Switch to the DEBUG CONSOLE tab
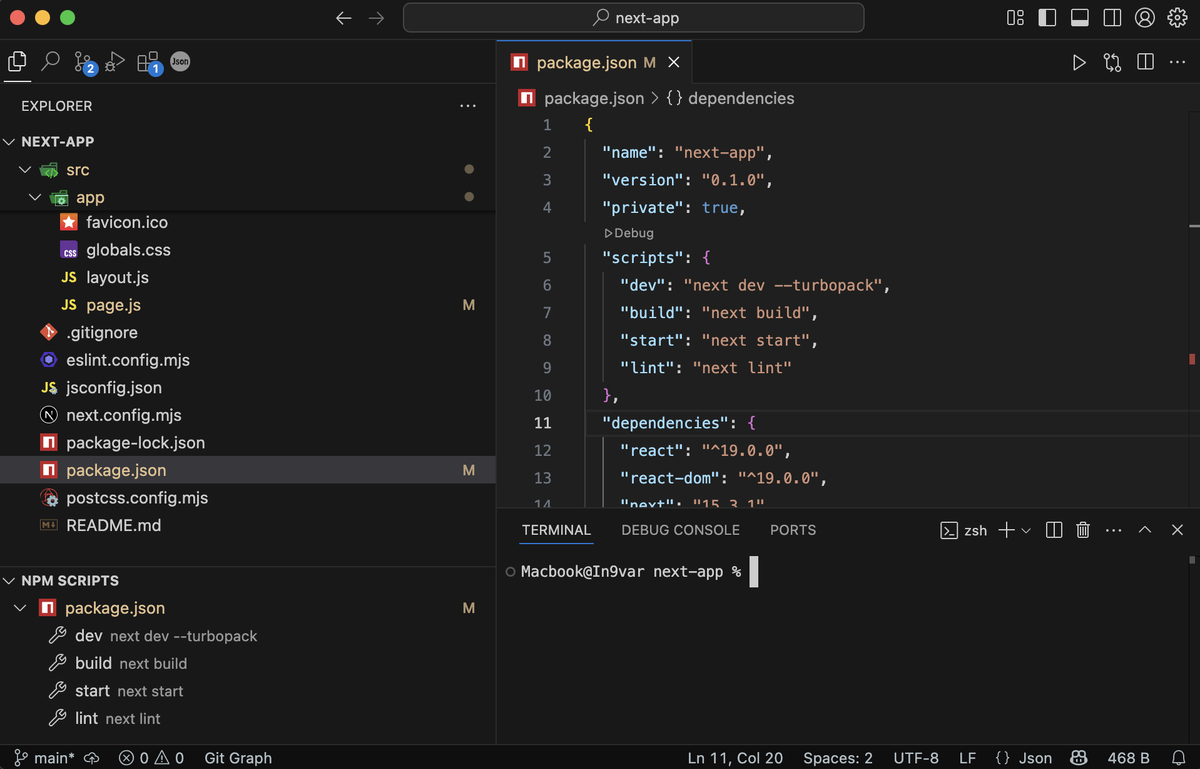The image size is (1200, 769). (x=681, y=530)
